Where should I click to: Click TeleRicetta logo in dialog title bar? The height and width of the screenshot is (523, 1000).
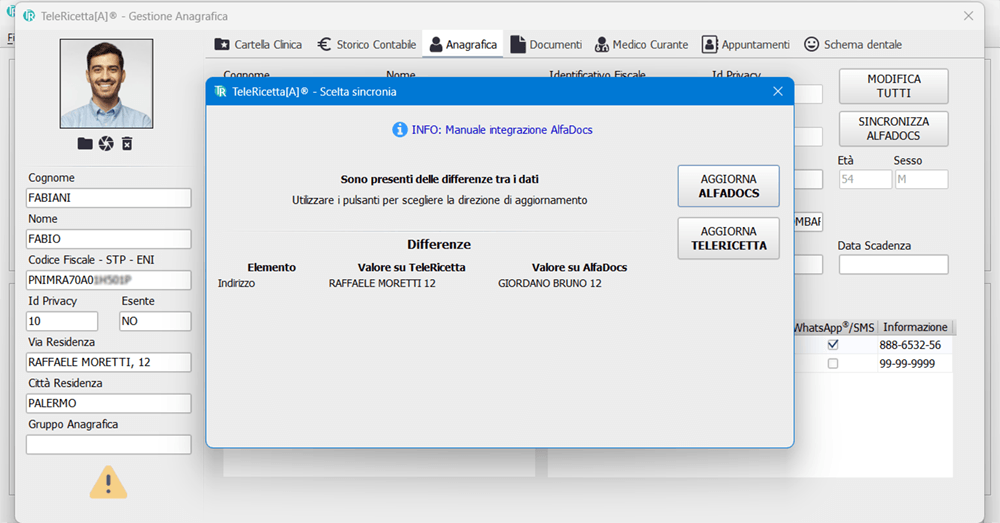tap(221, 91)
